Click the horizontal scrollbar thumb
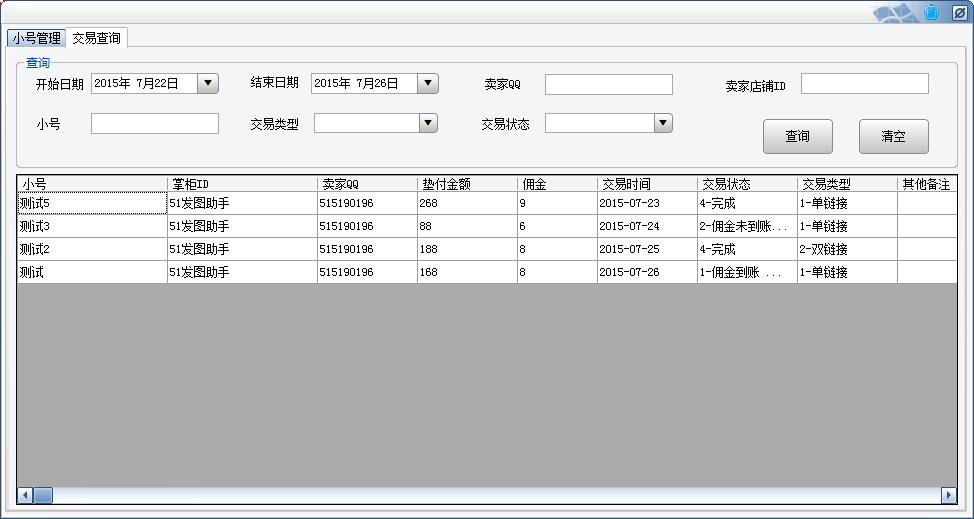This screenshot has height=519, width=974. pyautogui.click(x=43, y=495)
